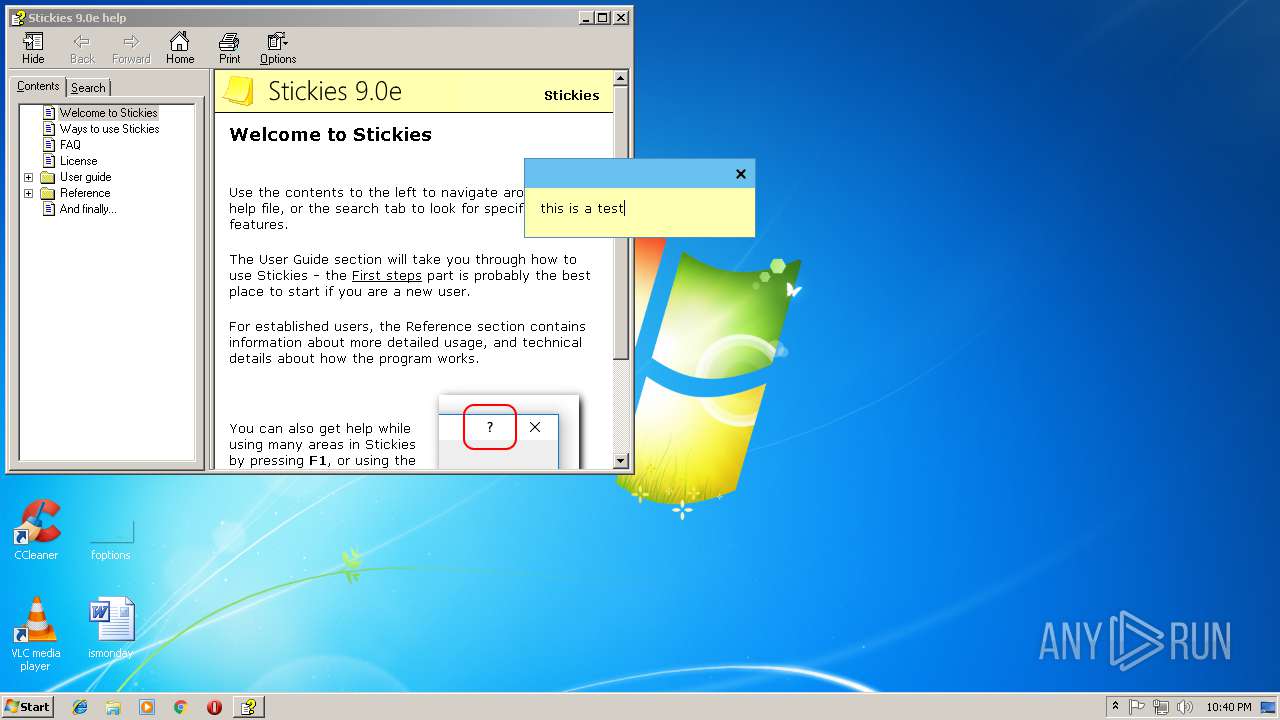Click the yellow Stickies note logo

238,91
